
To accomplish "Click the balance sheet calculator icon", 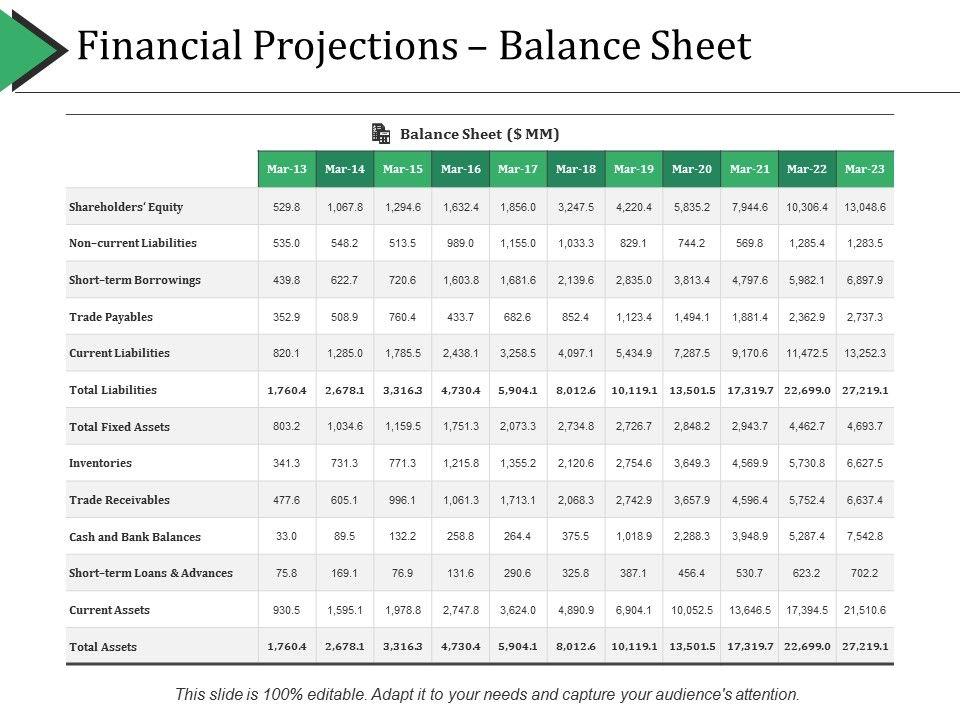I will [x=380, y=133].
